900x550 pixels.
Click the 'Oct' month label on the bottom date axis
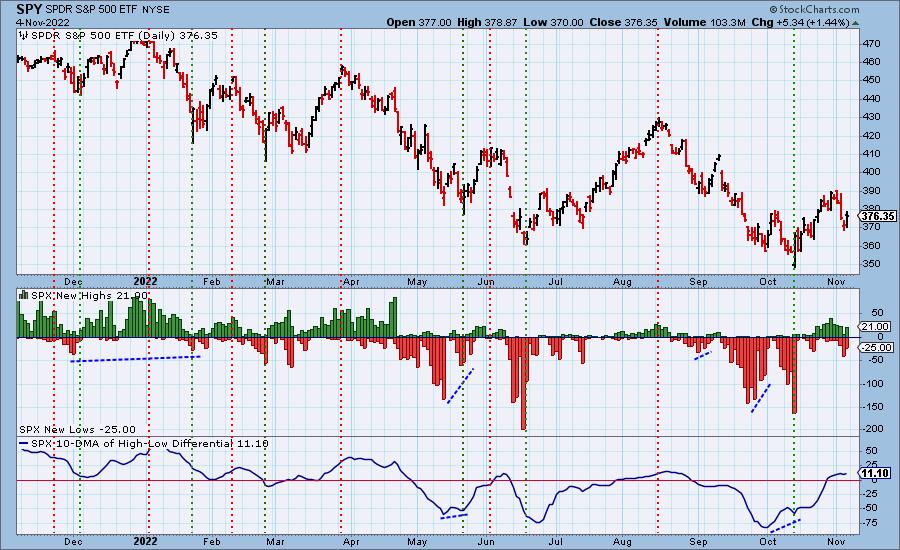(x=767, y=541)
